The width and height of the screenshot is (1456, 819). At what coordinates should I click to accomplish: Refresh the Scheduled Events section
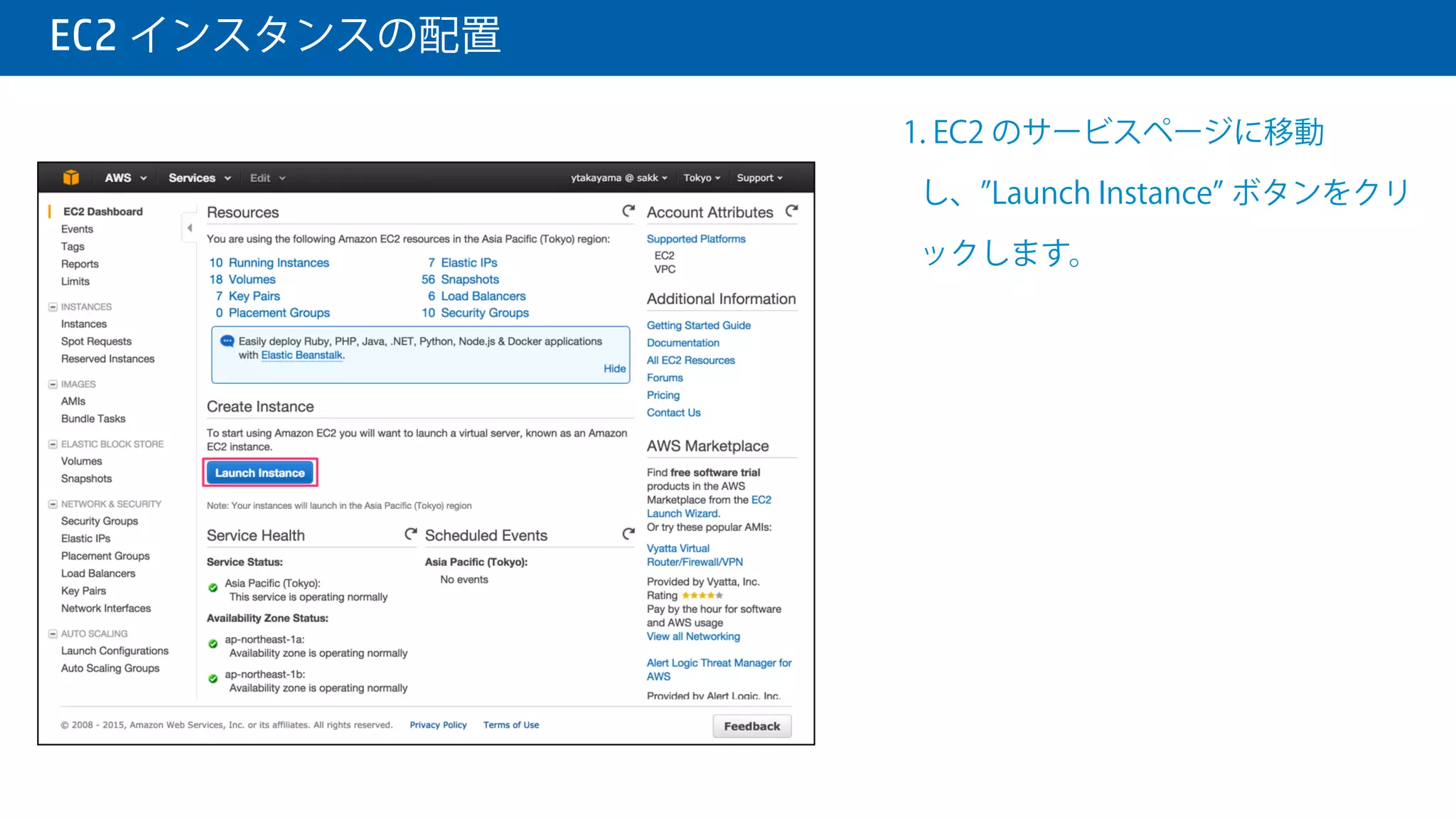pos(628,534)
